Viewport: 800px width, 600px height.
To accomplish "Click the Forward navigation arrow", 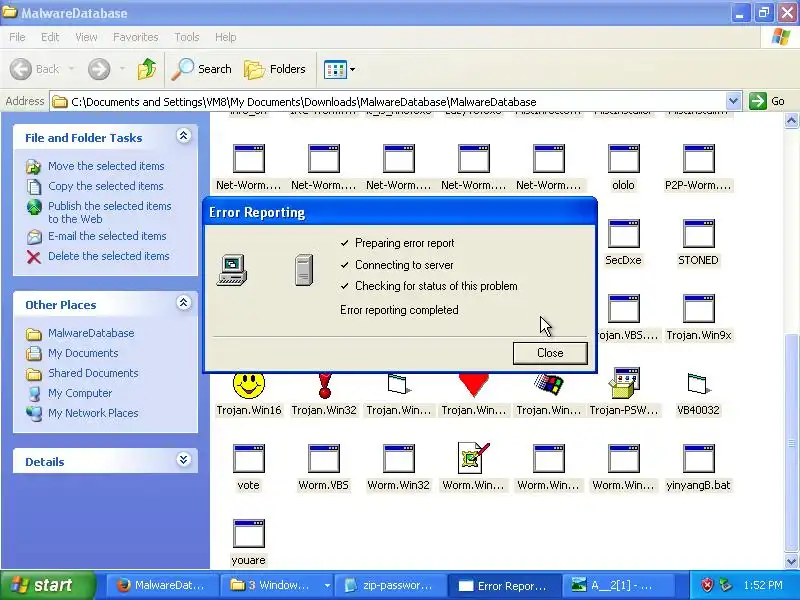I will pos(98,69).
